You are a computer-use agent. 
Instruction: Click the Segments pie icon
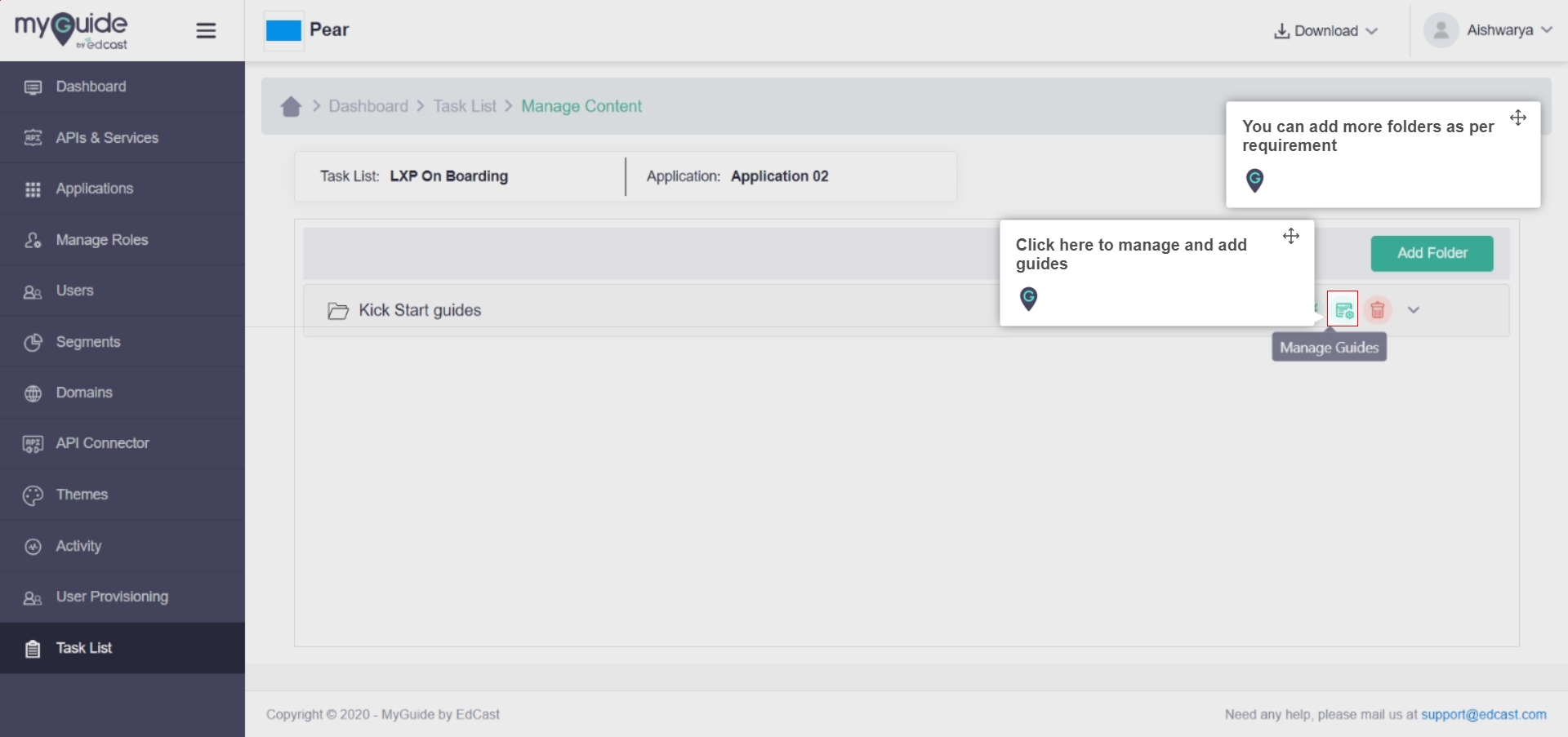click(x=33, y=343)
